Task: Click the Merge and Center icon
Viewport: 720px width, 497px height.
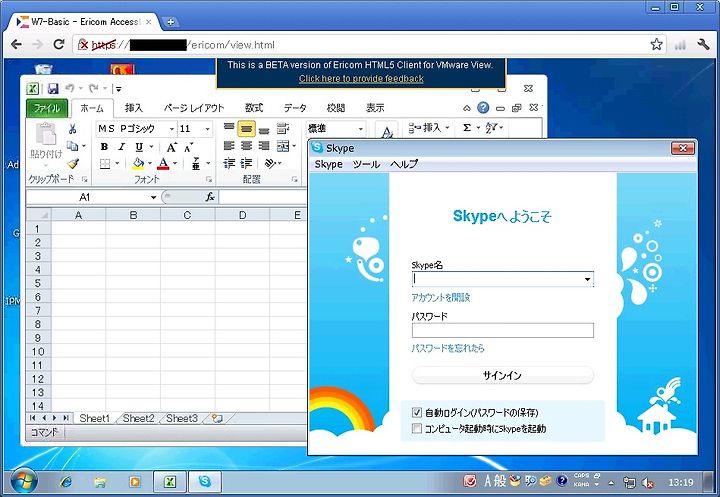Action: 283,146
